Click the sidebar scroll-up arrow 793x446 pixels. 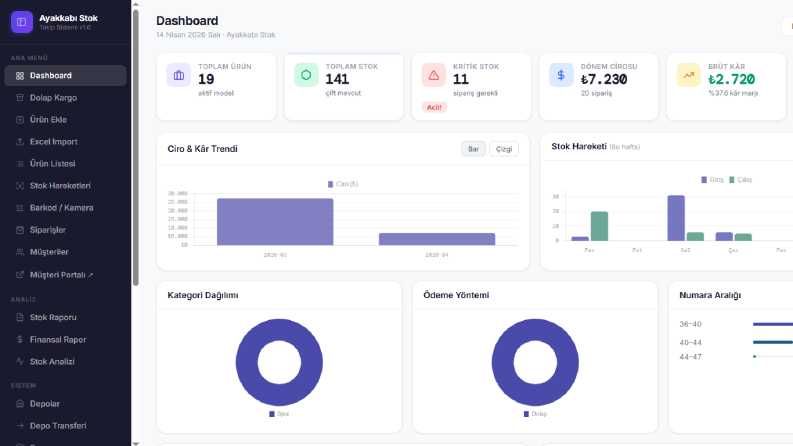click(x=136, y=4)
